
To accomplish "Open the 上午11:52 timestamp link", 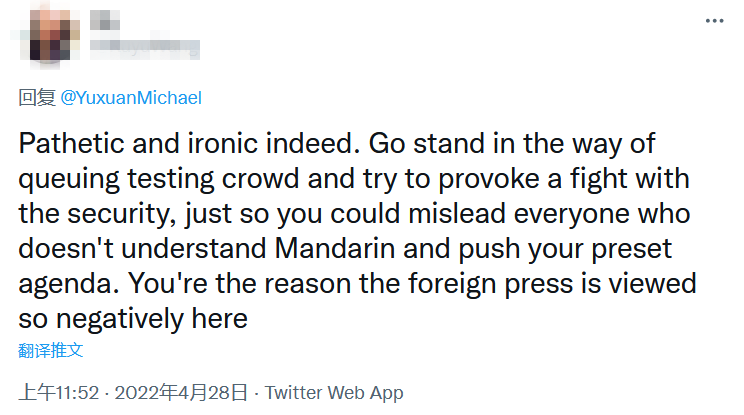I will [x=59, y=392].
